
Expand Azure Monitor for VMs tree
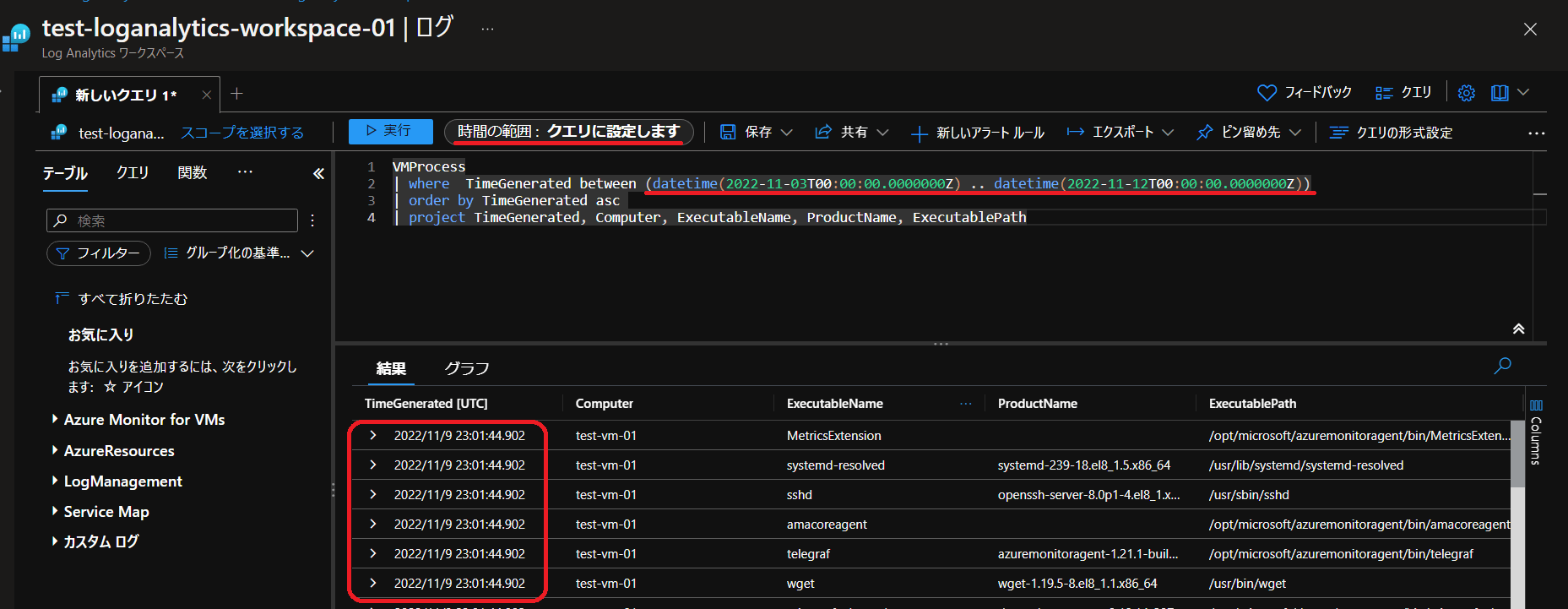tap(55, 419)
